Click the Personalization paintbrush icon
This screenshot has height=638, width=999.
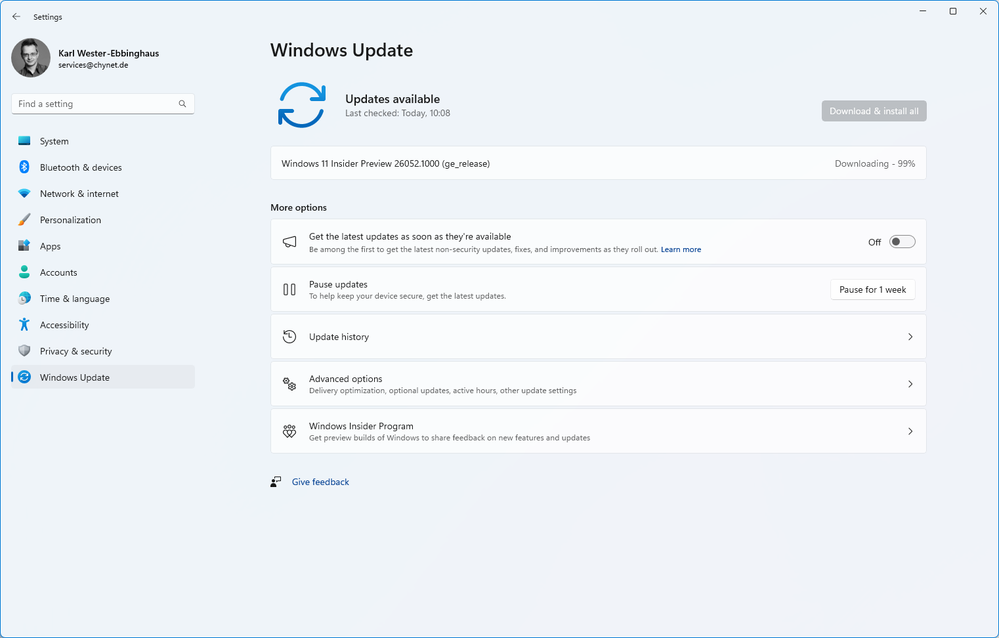(x=24, y=219)
